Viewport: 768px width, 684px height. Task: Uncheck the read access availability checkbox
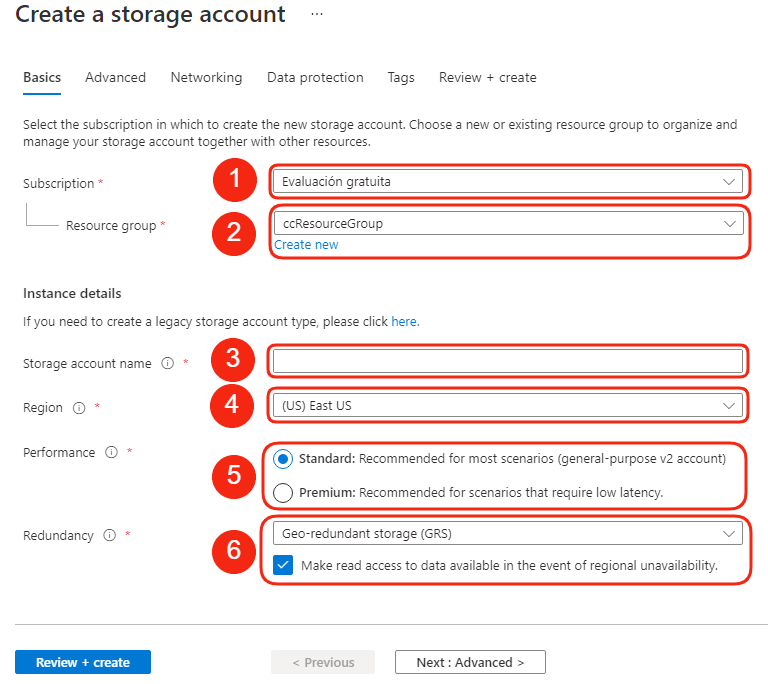pyautogui.click(x=283, y=565)
